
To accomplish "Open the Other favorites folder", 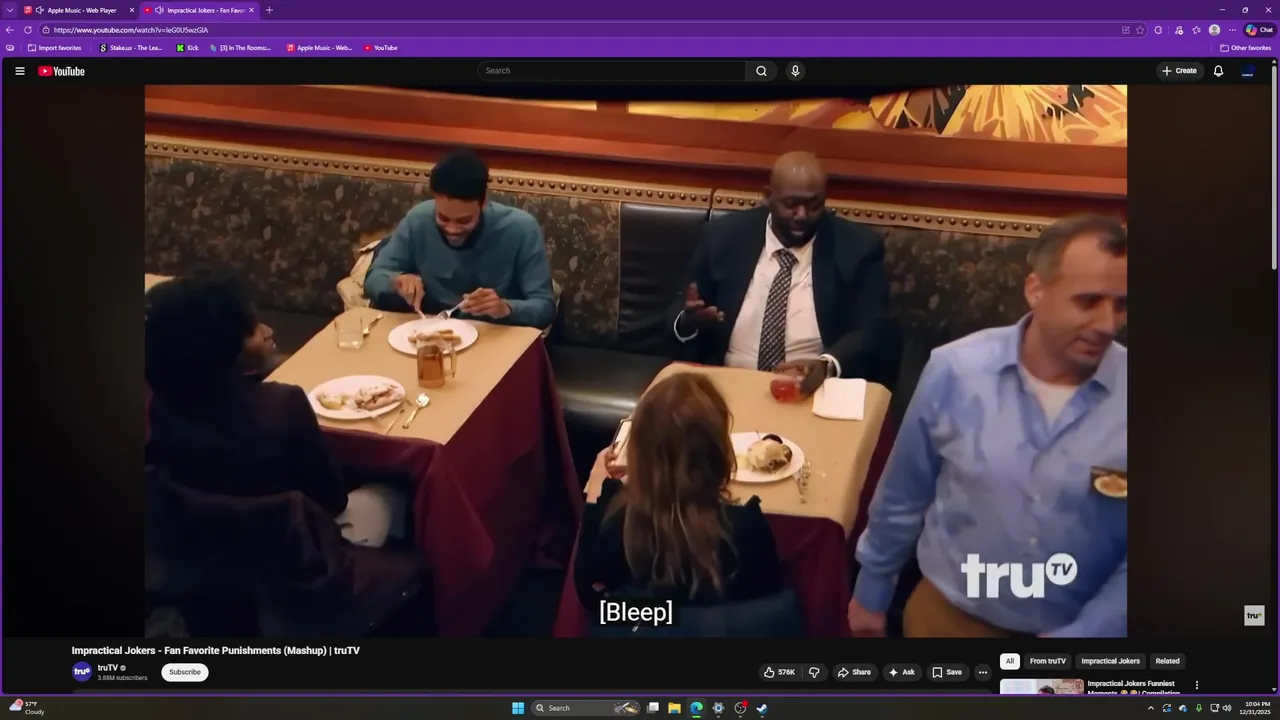I will [1245, 47].
